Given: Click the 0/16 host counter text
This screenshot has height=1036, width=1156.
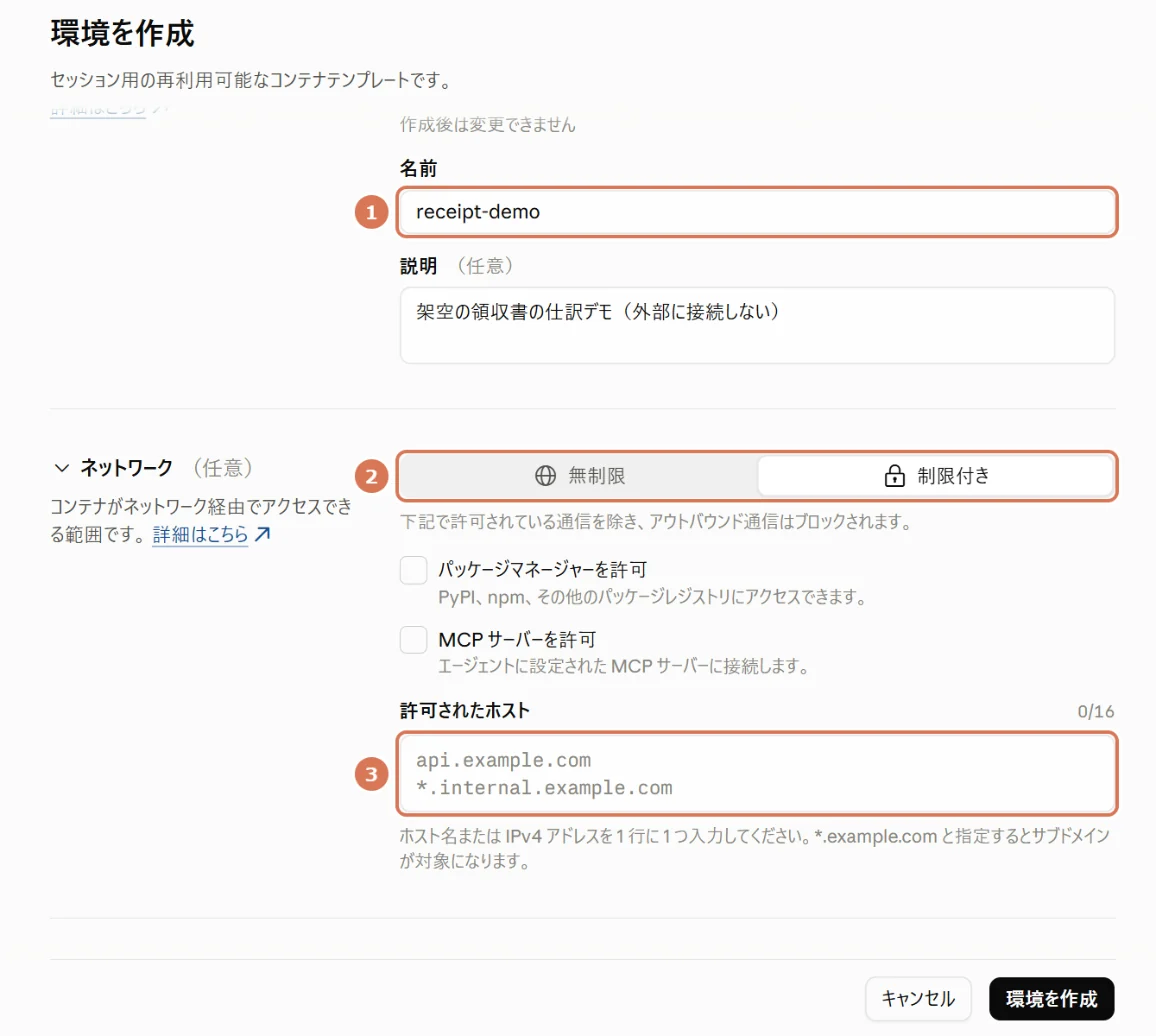Looking at the screenshot, I should (1096, 712).
